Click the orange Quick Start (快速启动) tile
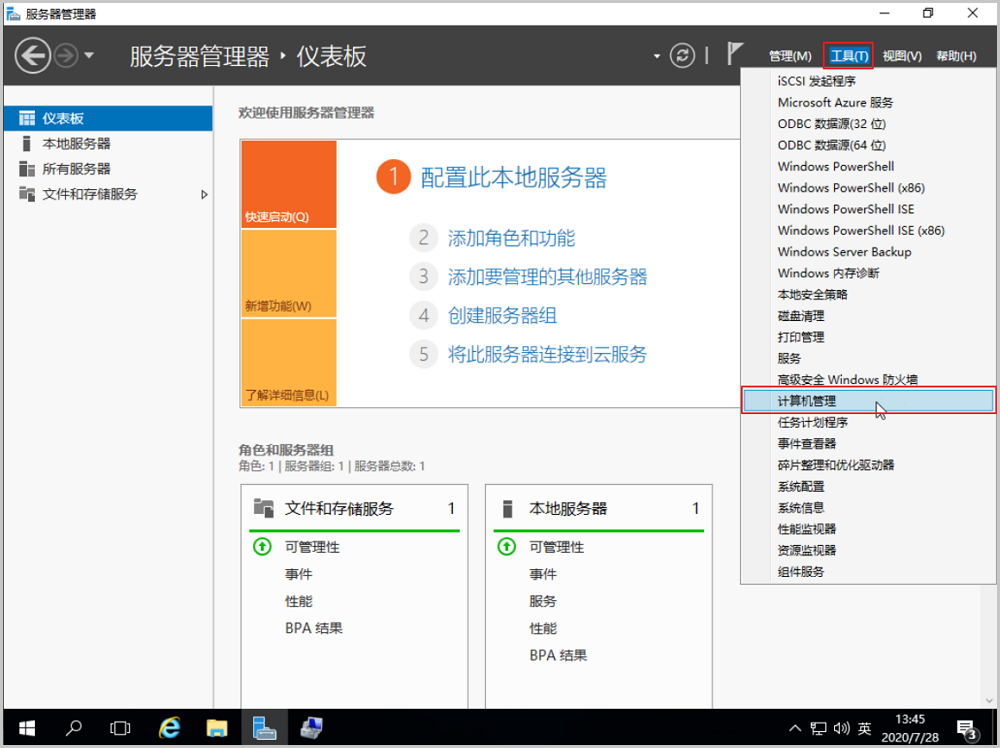Viewport: 1000px width, 748px height. click(x=289, y=185)
